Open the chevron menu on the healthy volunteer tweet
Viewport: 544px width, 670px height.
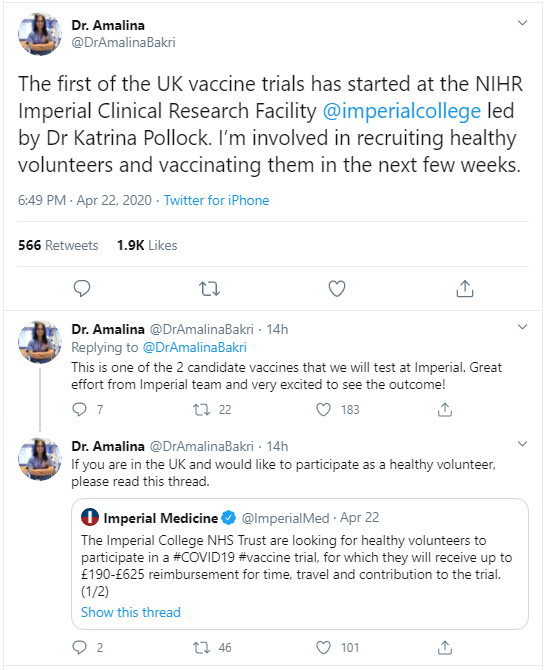(522, 444)
